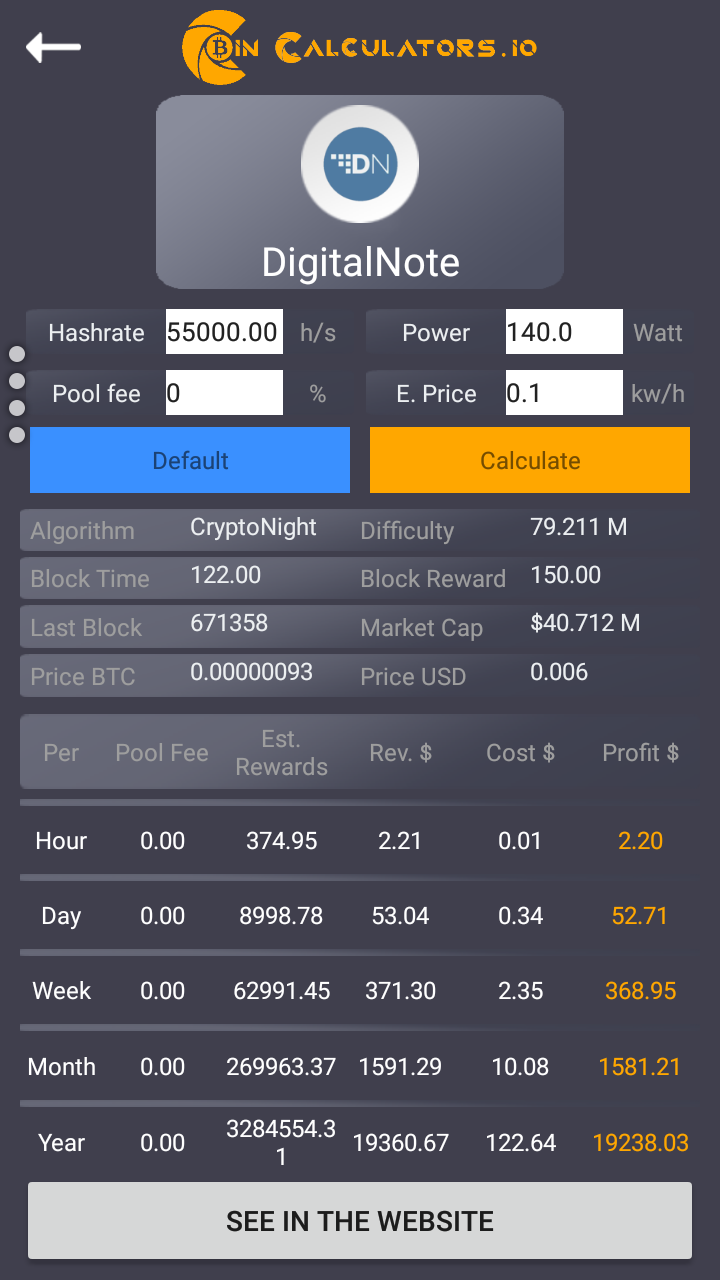
Task: Click the CoinCalculators.io logo
Action: click(x=360, y=47)
